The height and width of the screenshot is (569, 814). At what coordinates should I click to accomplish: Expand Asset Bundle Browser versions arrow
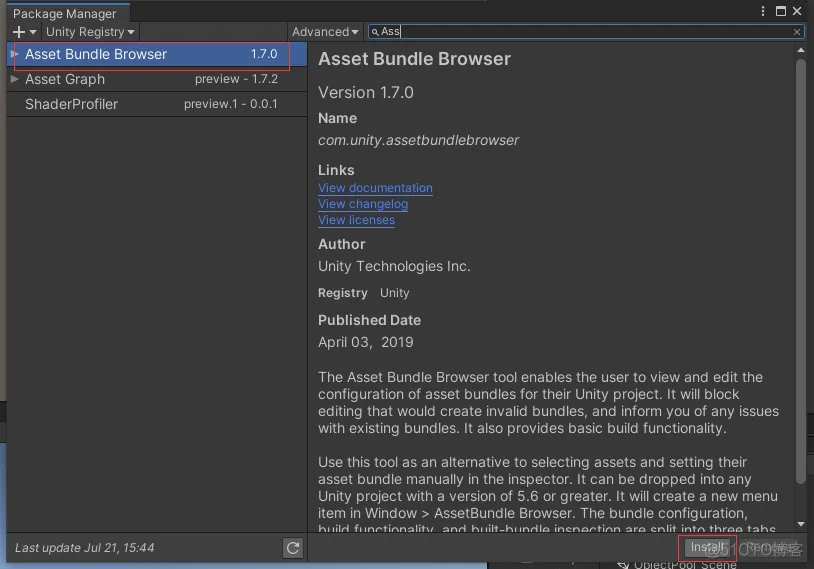tap(15, 53)
